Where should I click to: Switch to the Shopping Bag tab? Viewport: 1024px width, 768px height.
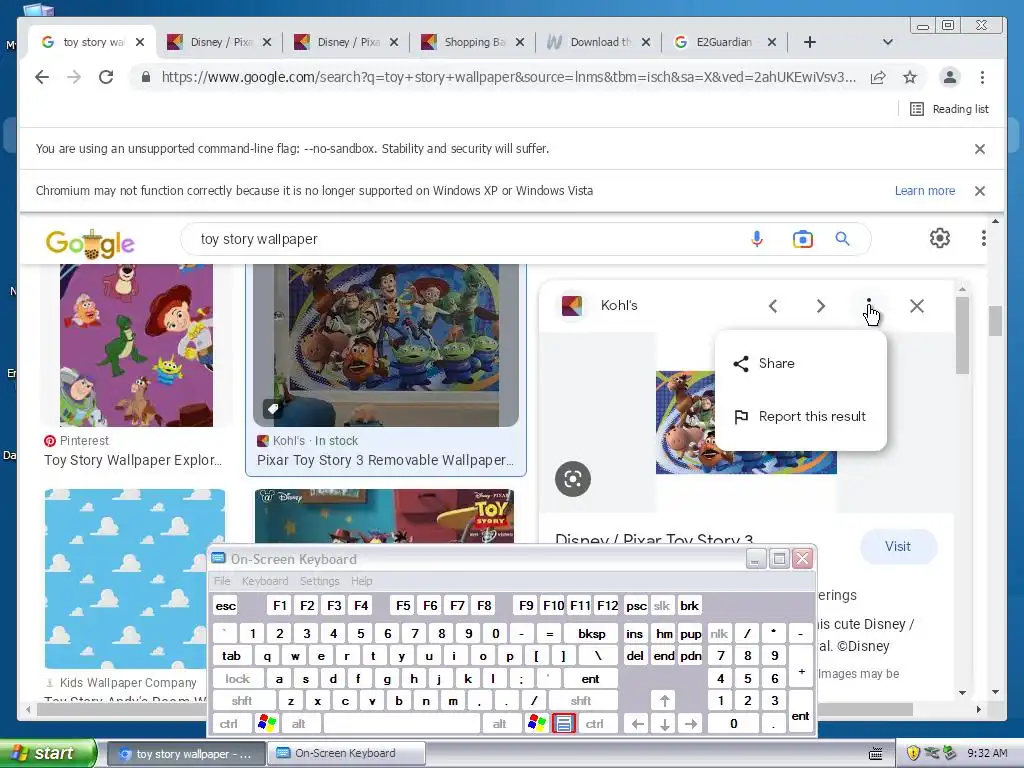474,42
